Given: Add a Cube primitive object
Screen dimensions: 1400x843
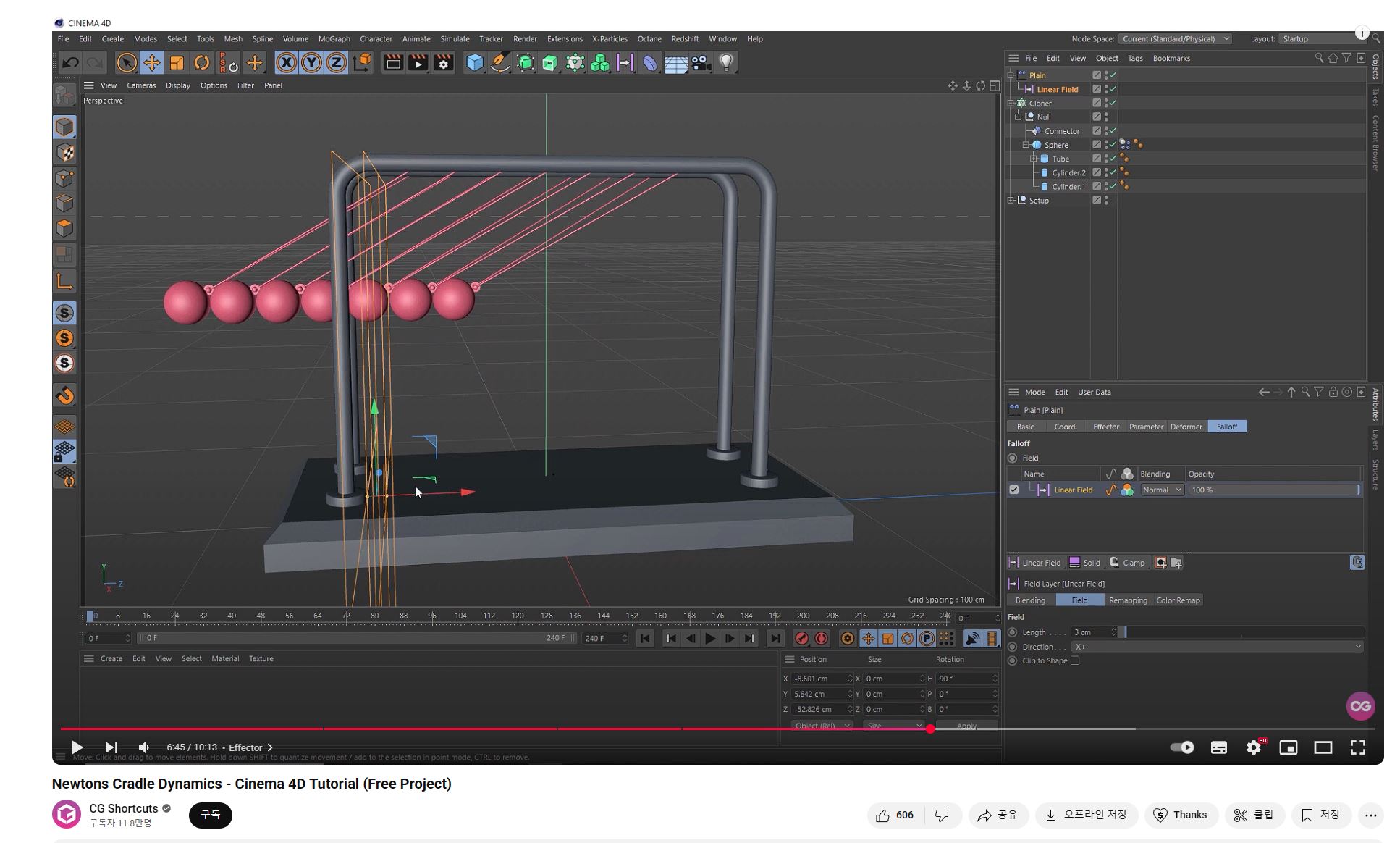Looking at the screenshot, I should tap(474, 63).
